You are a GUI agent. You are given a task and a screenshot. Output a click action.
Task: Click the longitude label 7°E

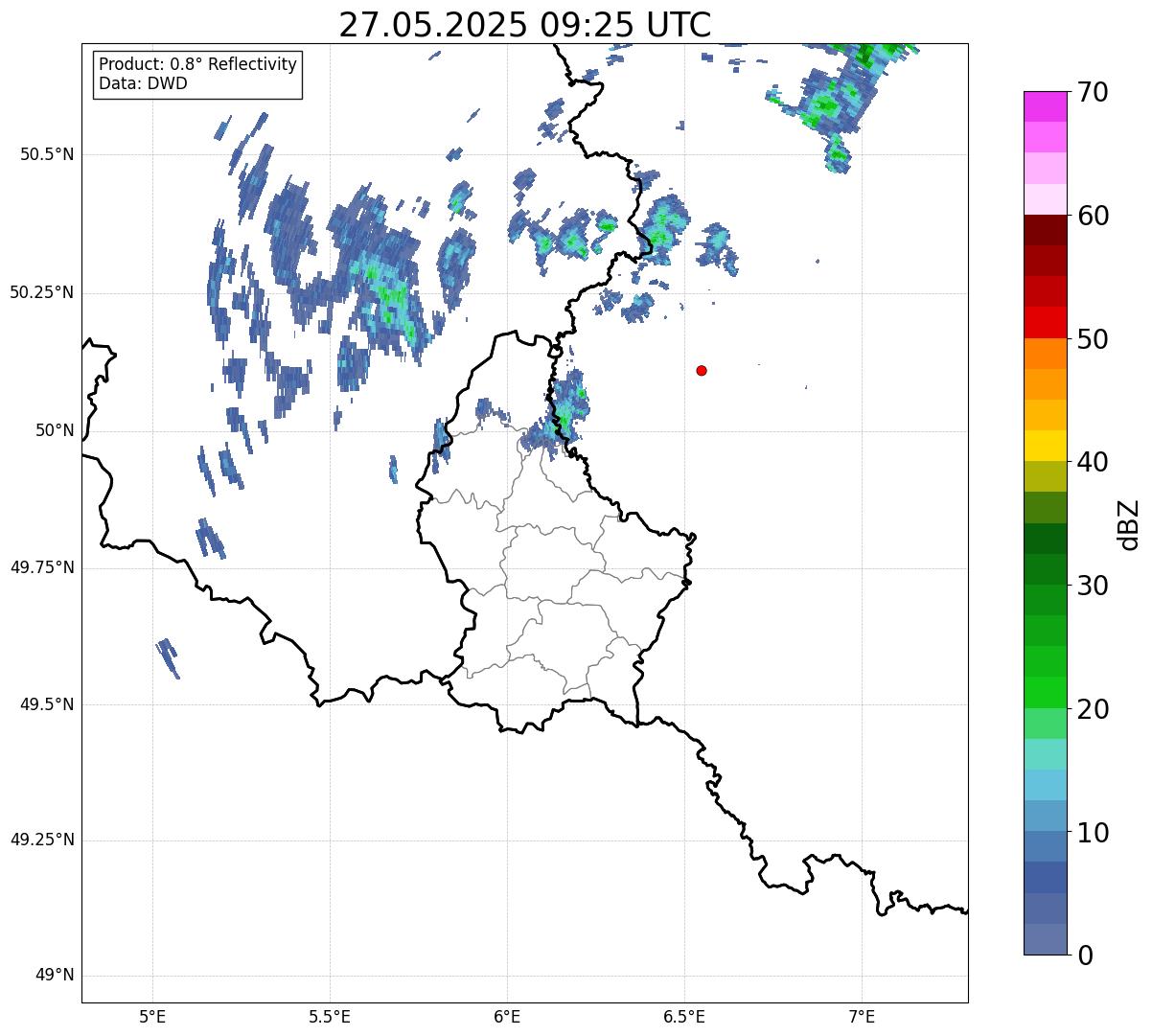(862, 1016)
